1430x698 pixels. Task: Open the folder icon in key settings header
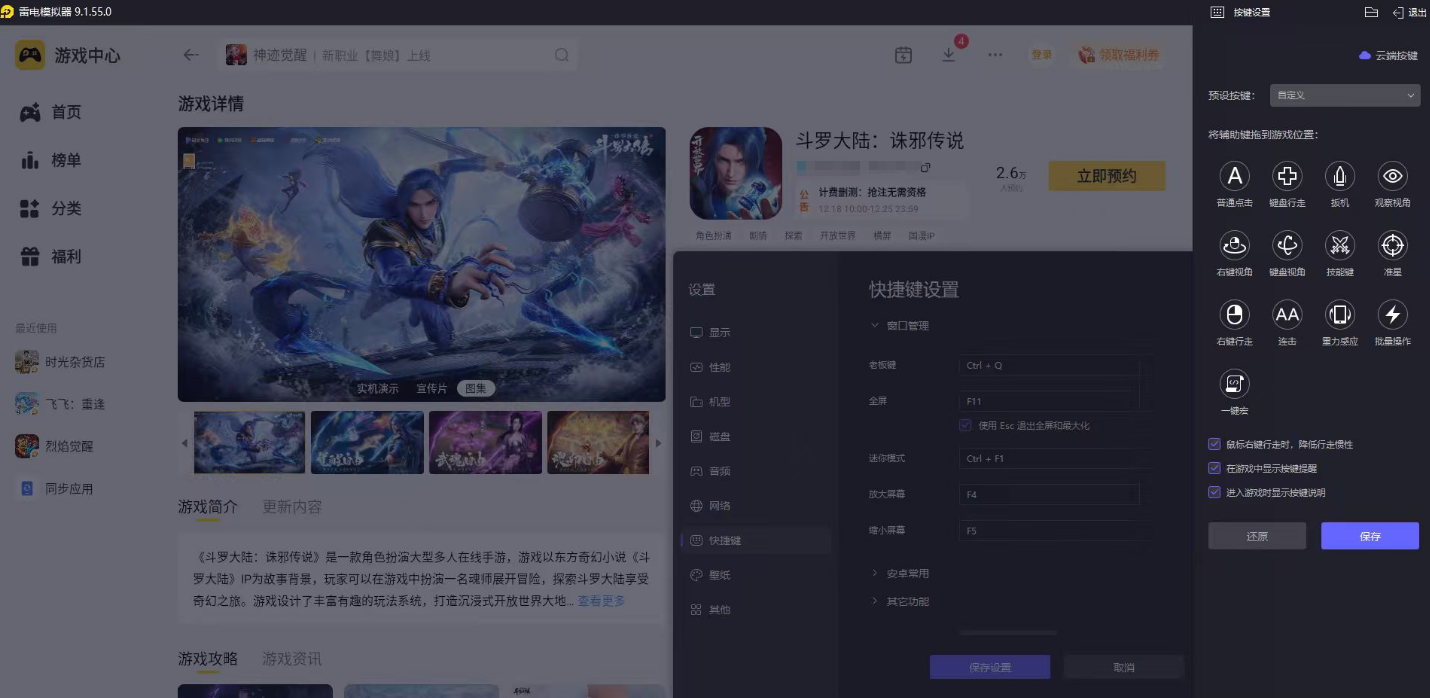click(x=1371, y=12)
